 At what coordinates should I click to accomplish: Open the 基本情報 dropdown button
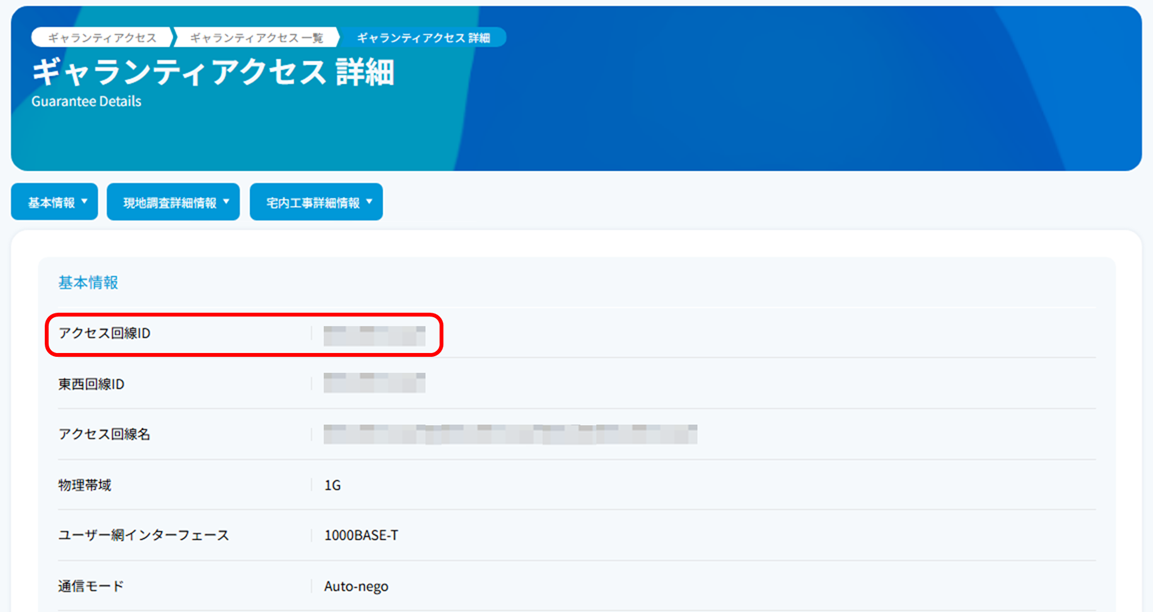pos(54,202)
